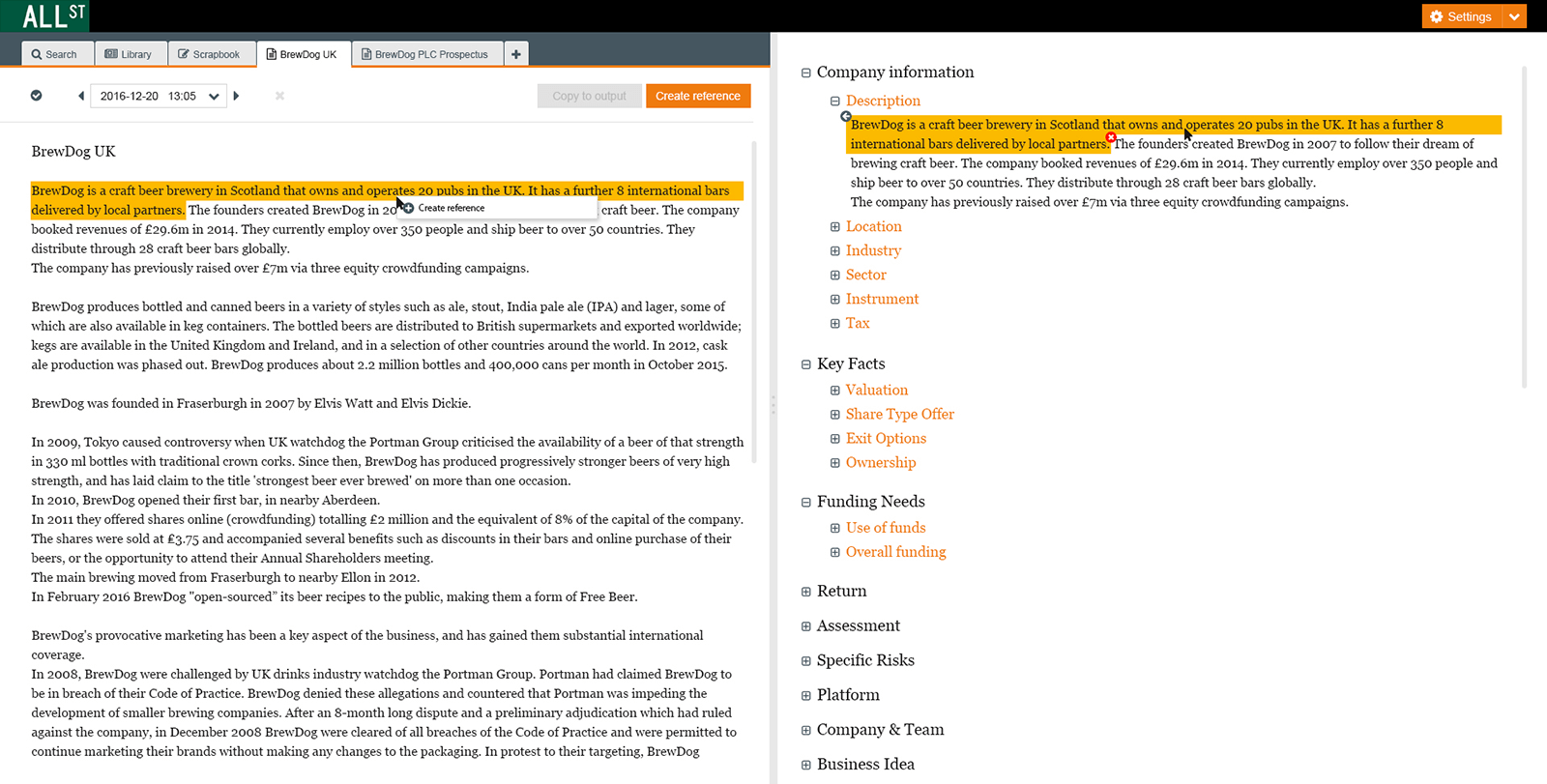Go to next version with right arrow
Viewport: 1547px width, 784px height.
236,96
